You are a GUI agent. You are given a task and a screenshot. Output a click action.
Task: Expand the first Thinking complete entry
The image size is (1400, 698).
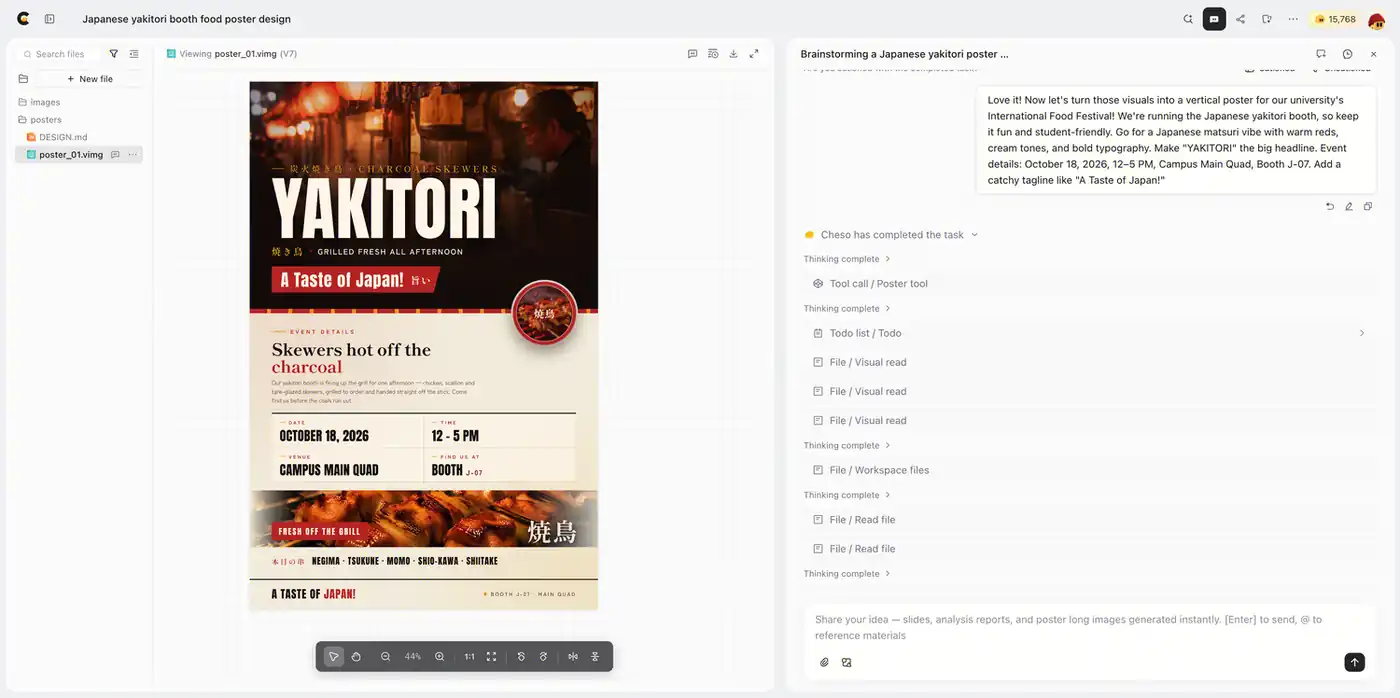pos(847,259)
